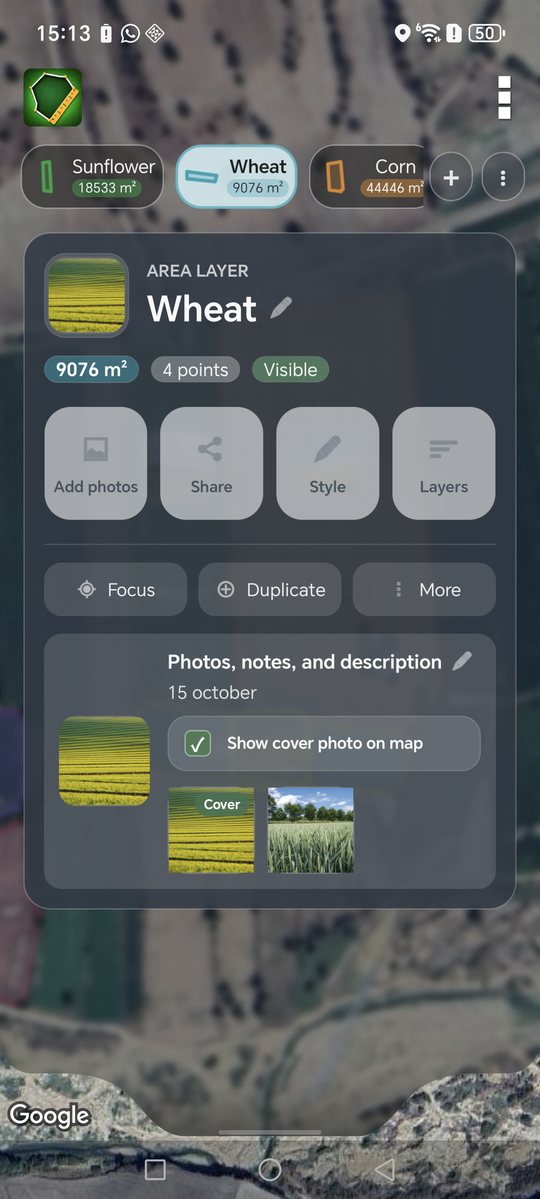
Task: Edit photos, notes, and description pencil
Action: coord(462,661)
